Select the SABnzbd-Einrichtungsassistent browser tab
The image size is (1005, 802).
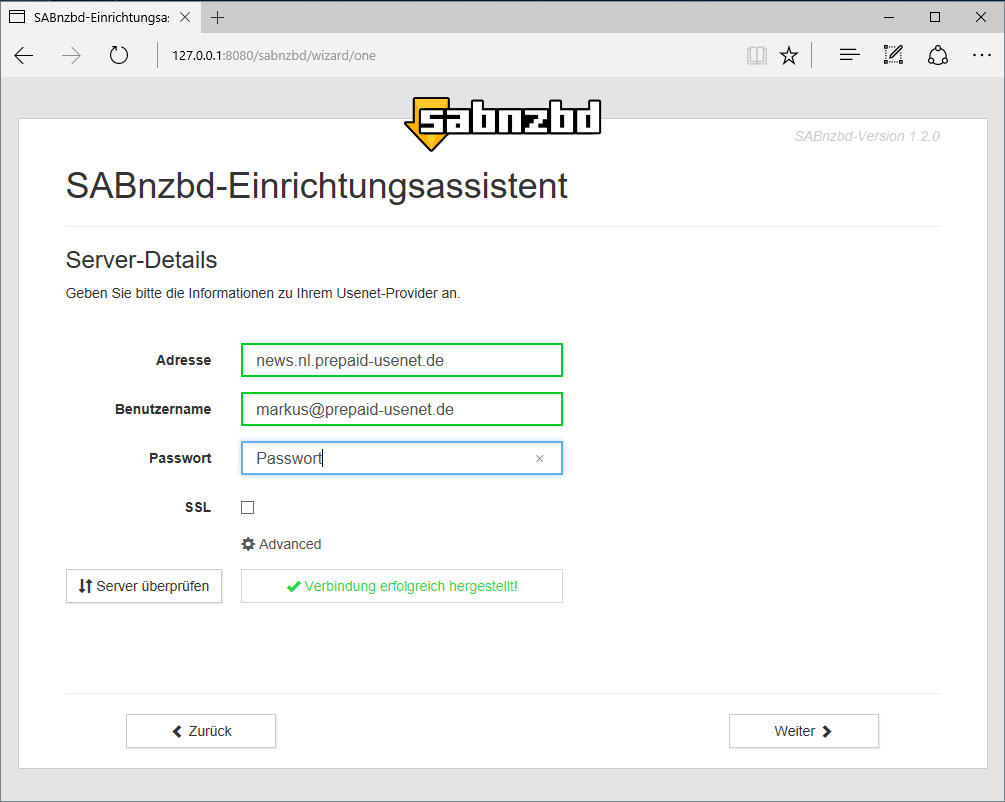pos(101,17)
